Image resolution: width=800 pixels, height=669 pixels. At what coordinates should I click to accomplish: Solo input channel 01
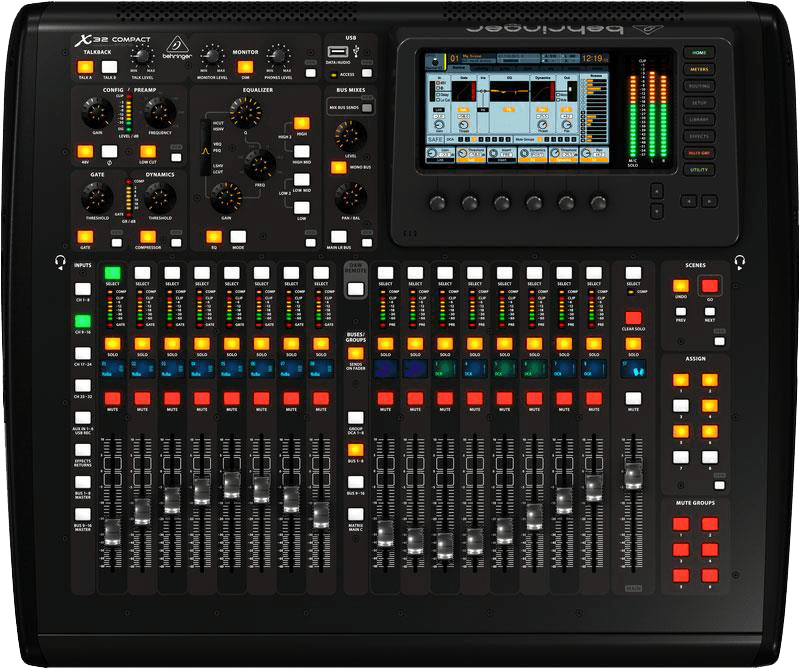tap(112, 343)
